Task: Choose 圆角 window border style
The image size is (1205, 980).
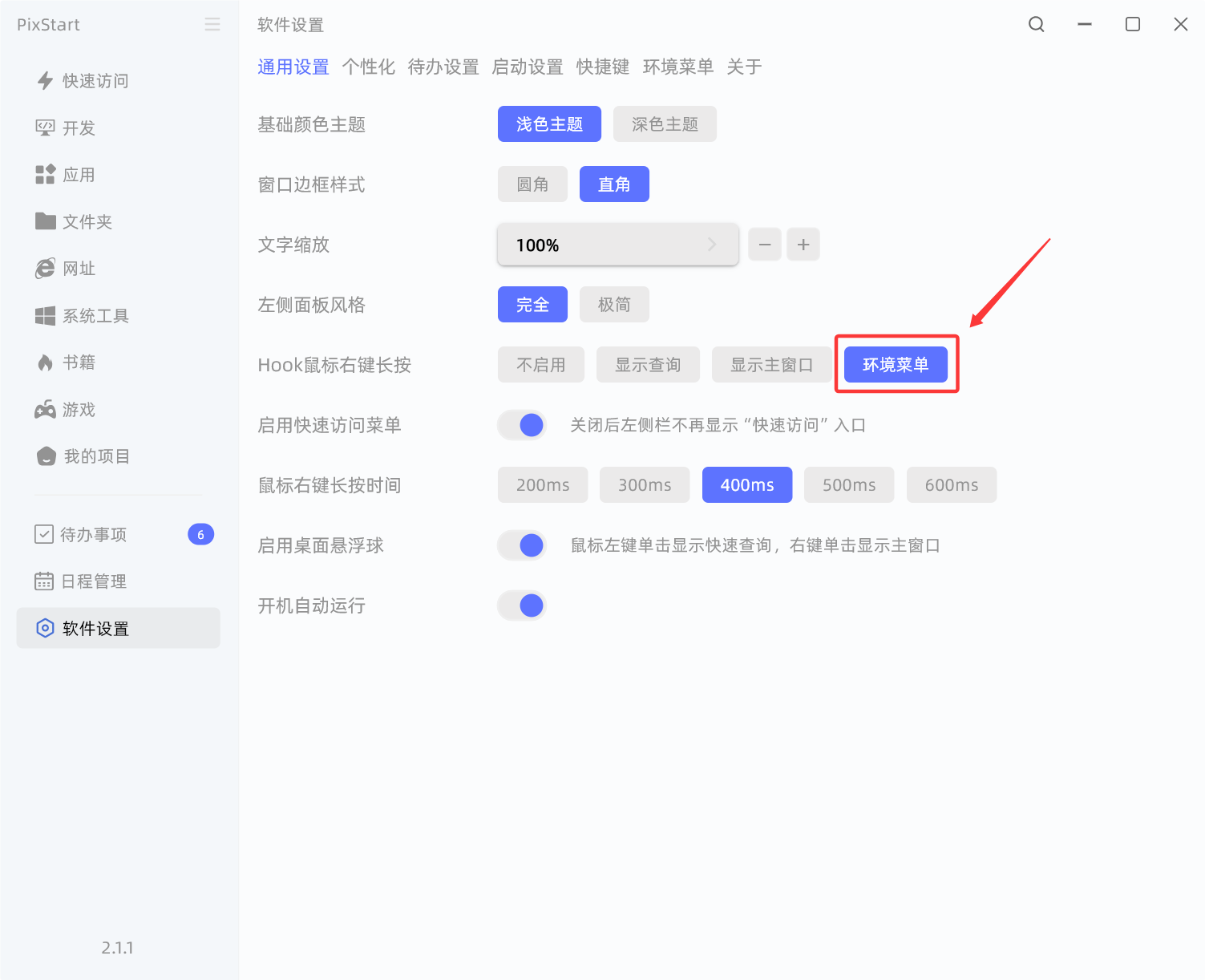Action: point(532,184)
